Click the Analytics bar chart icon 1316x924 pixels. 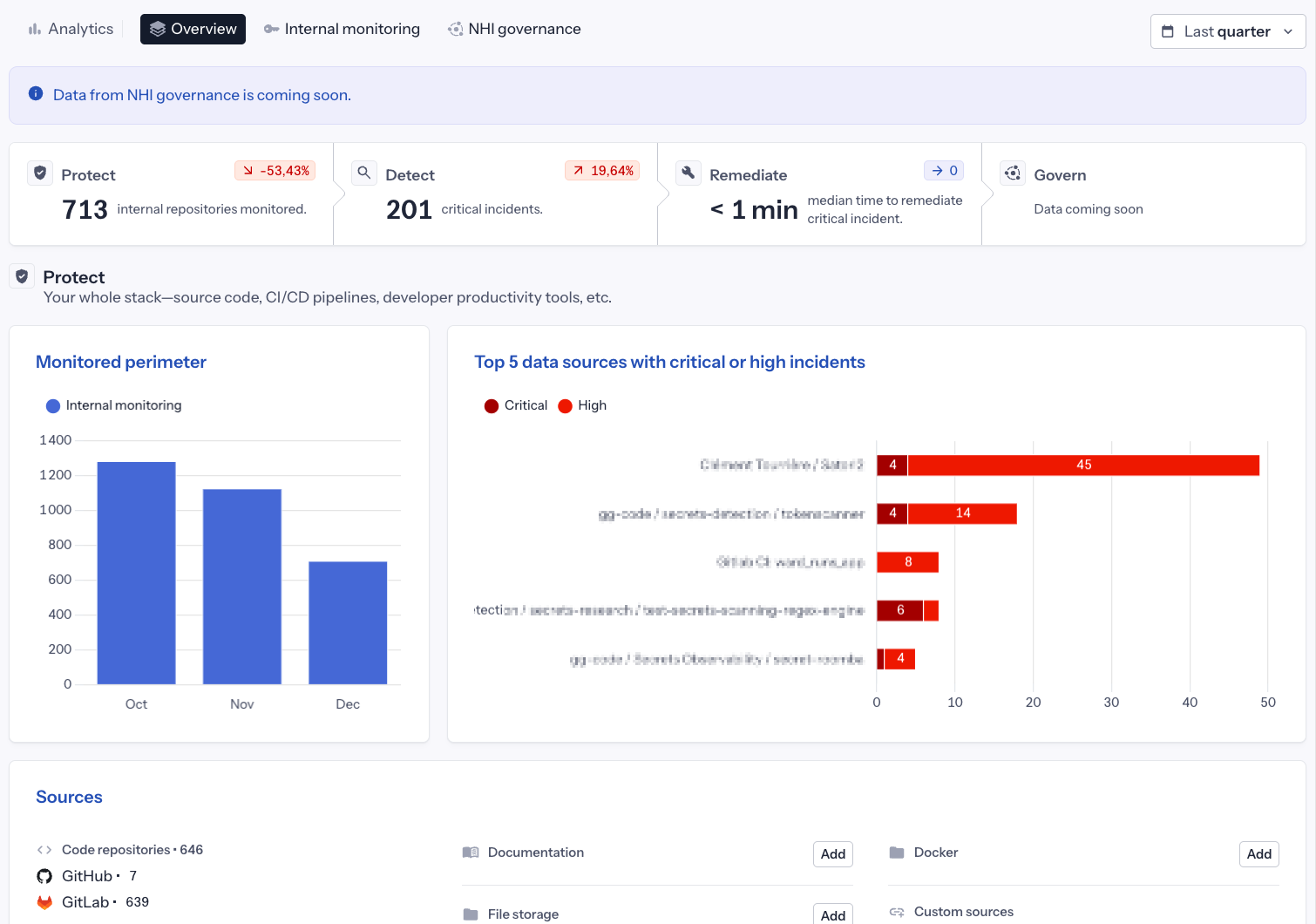point(35,29)
